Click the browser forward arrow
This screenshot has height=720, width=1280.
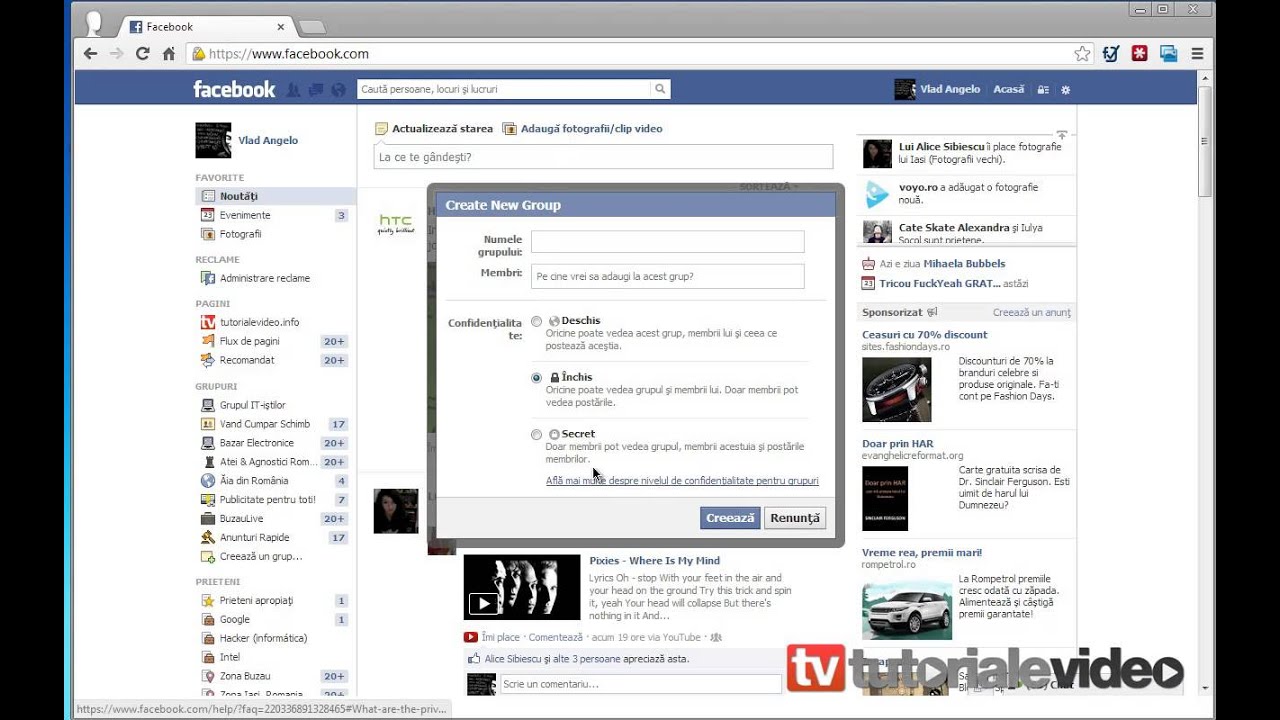(117, 54)
